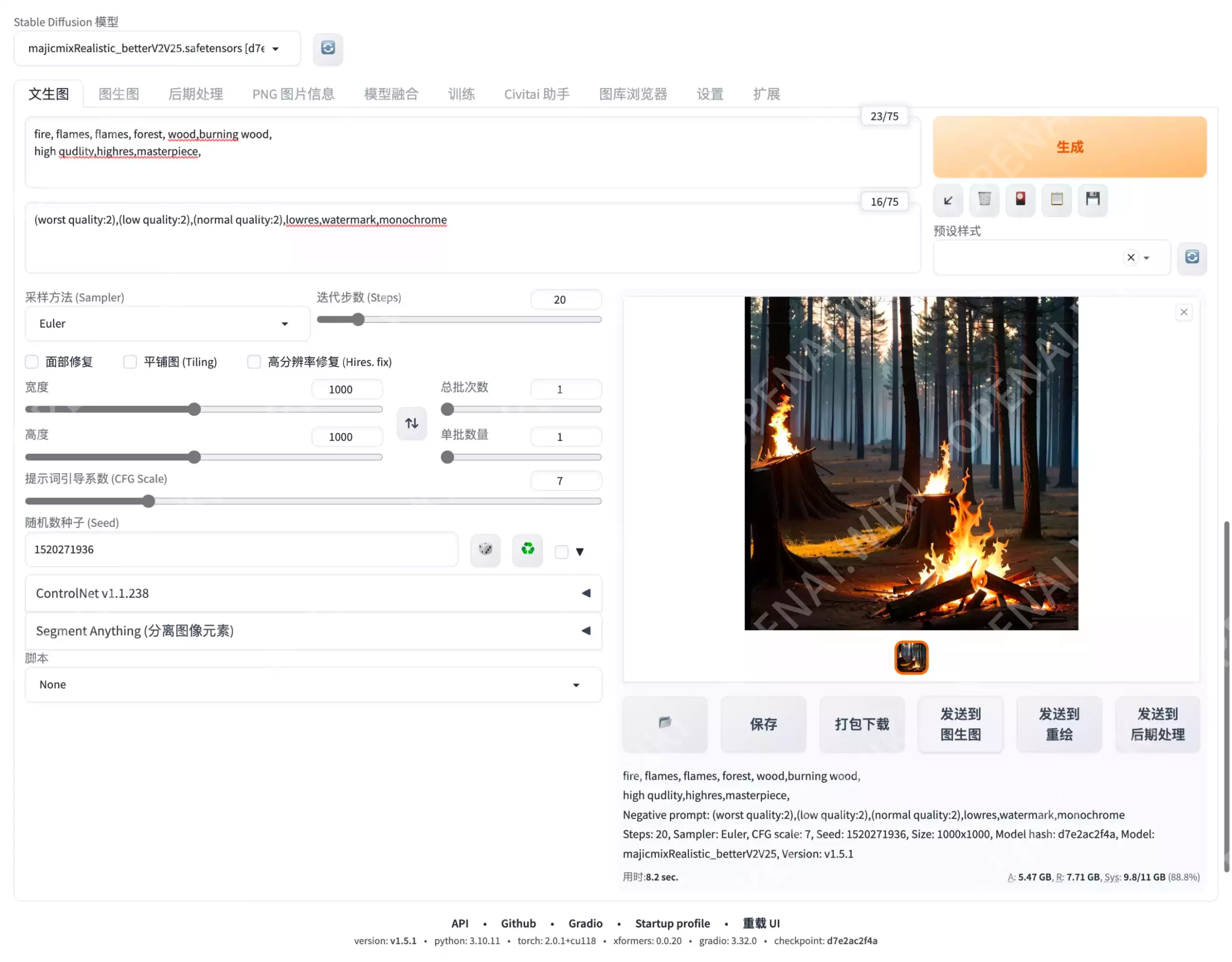Open the Gradio footer link
The image size is (1232, 962).
tap(586, 923)
